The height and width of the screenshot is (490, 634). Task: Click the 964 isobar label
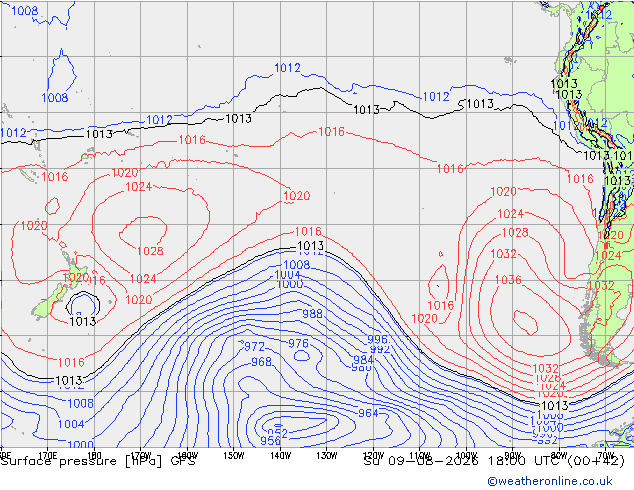coord(368,413)
